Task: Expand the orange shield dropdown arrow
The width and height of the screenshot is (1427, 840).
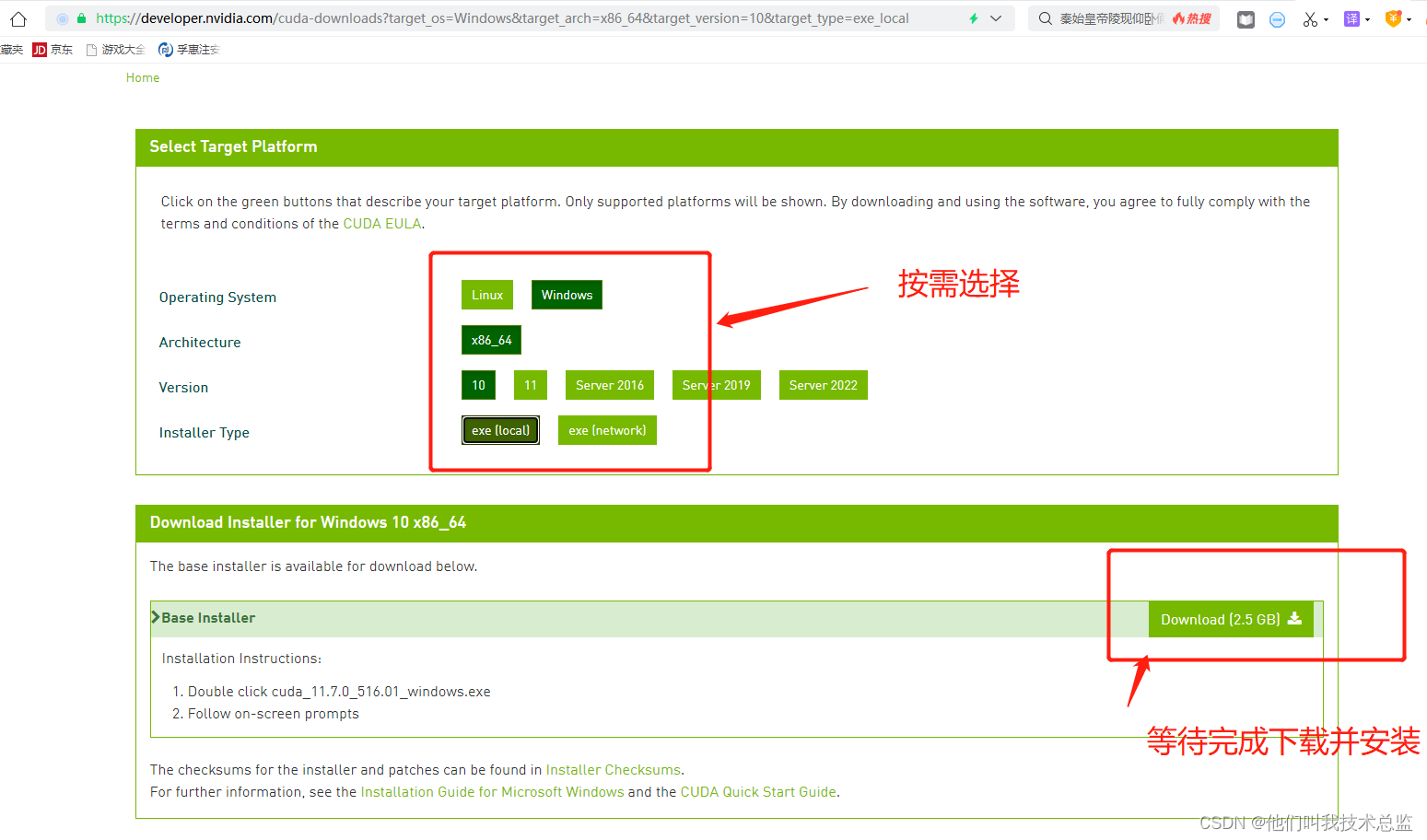Action: coord(1409,19)
